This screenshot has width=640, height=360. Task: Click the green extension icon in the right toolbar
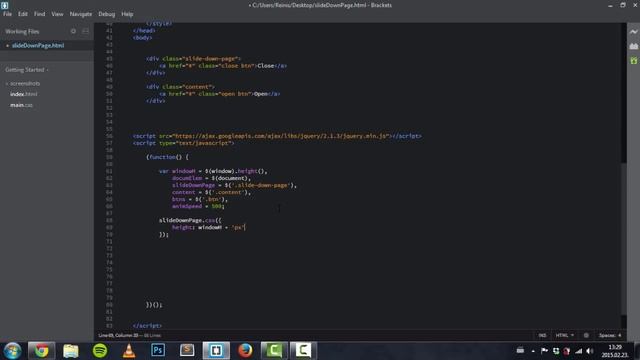click(x=633, y=60)
